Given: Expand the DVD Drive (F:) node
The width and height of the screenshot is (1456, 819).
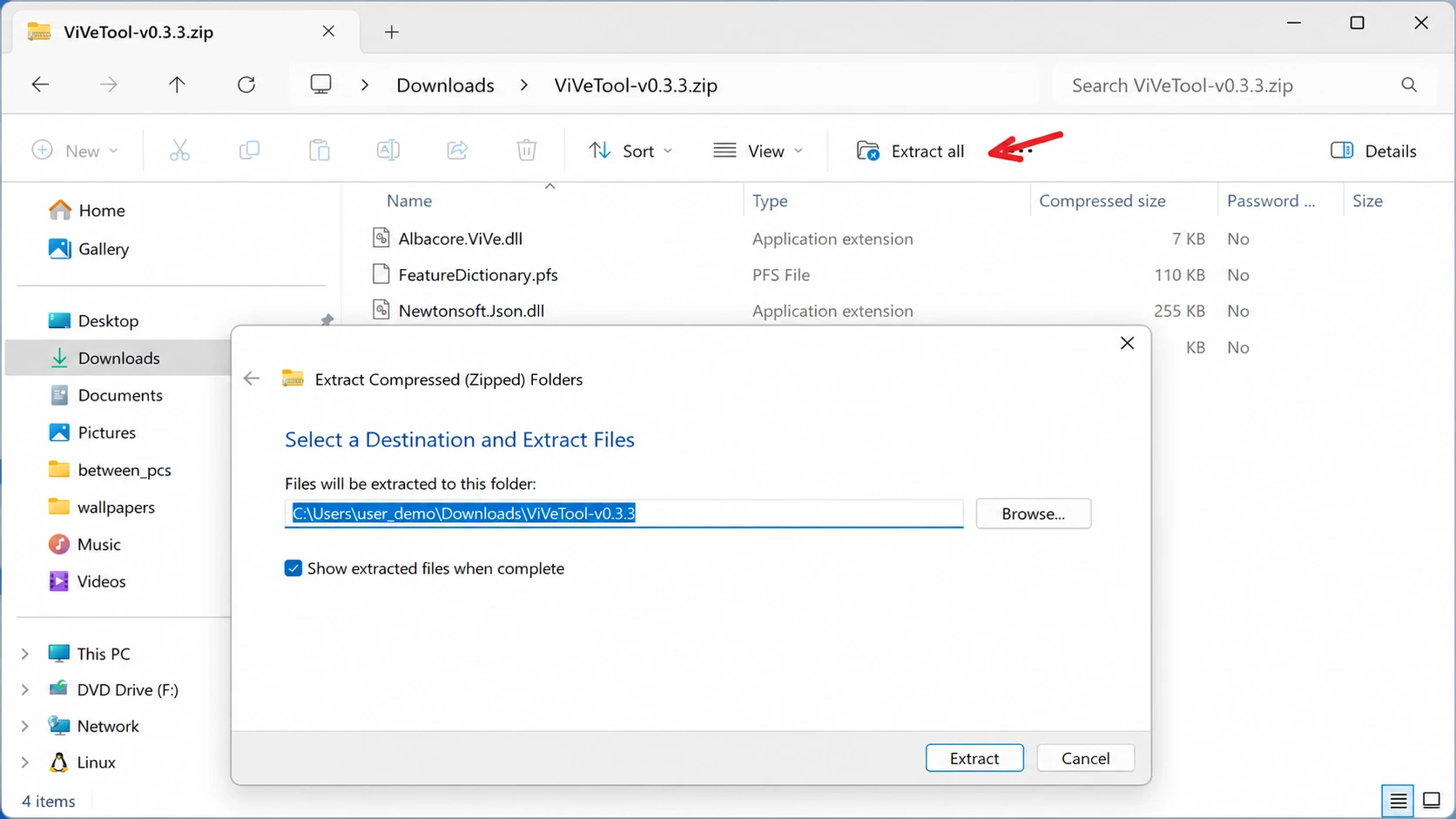Looking at the screenshot, I should [x=25, y=689].
